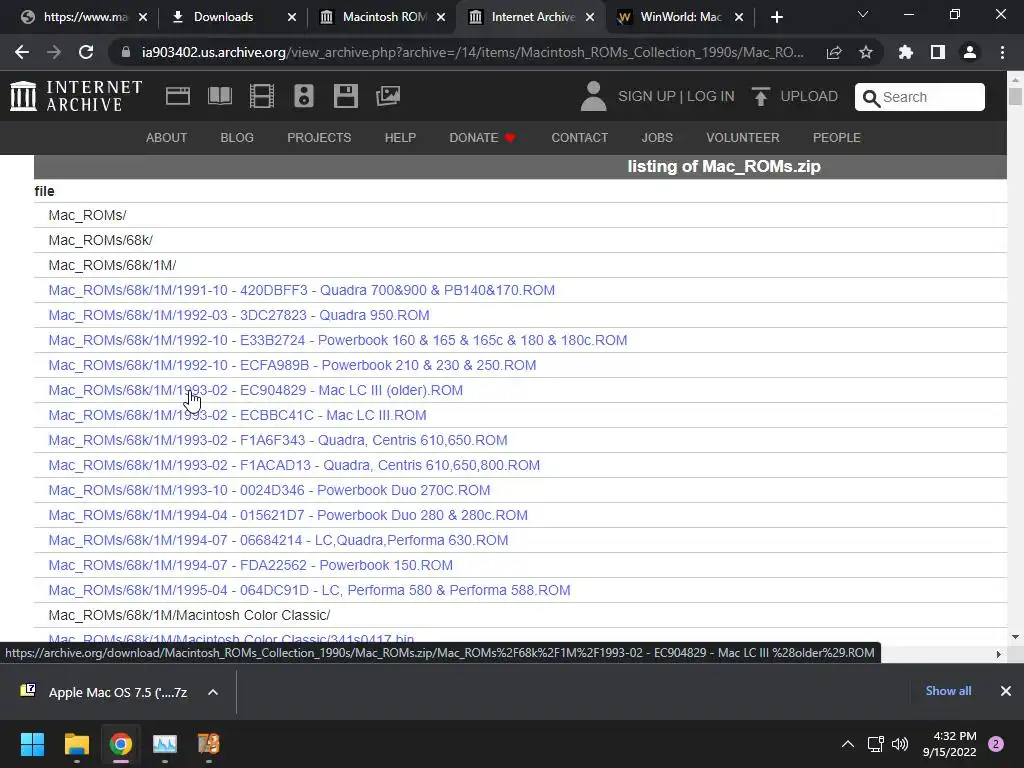Bookmark this page with the star icon

click(x=866, y=52)
